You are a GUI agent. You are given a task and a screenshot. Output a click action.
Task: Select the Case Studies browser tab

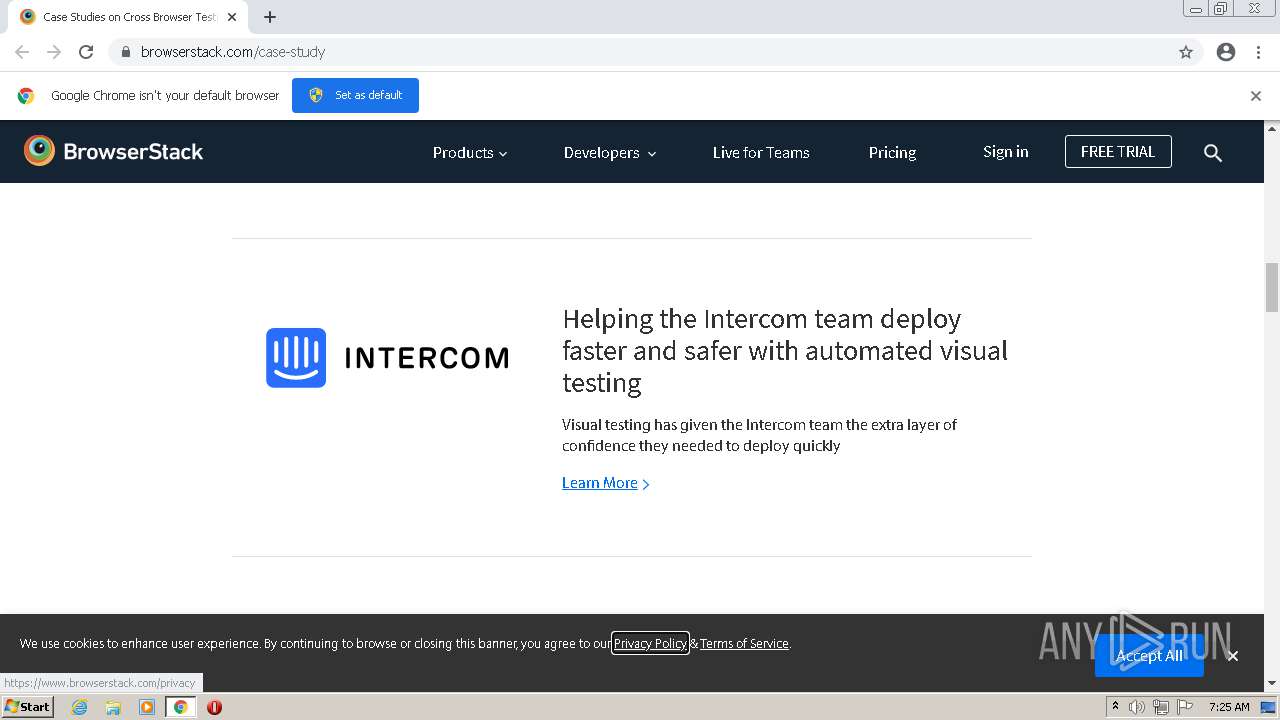(x=128, y=17)
